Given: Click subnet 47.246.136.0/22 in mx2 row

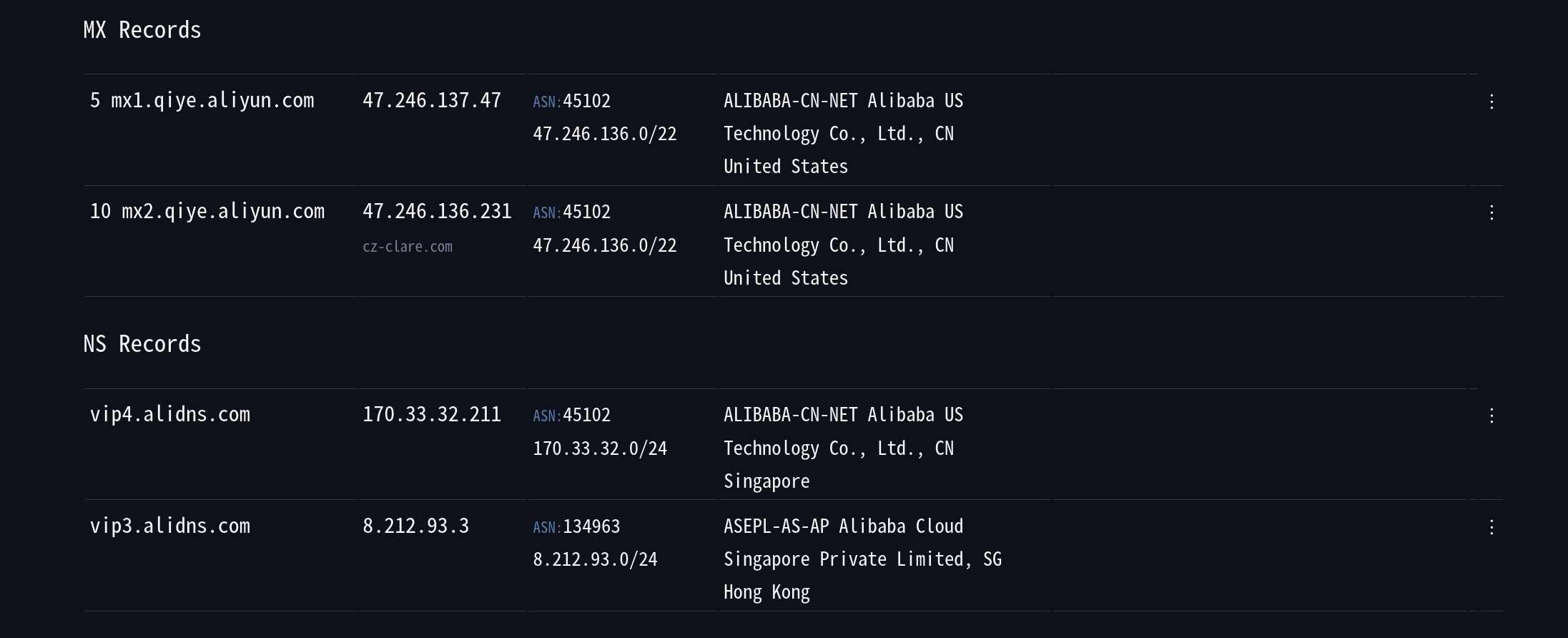Looking at the screenshot, I should click(604, 245).
